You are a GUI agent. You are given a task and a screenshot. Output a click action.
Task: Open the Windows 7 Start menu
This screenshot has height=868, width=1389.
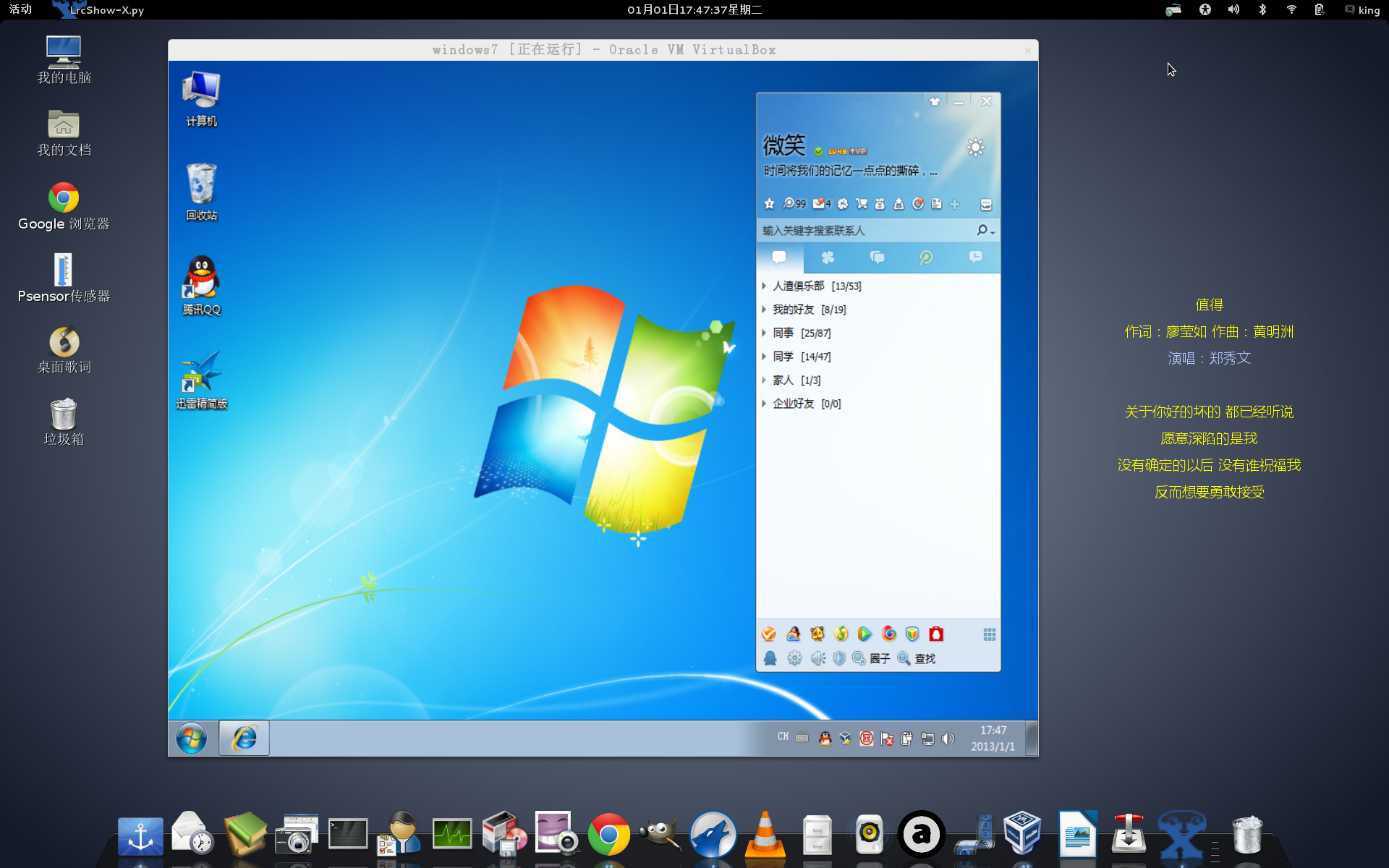click(192, 739)
